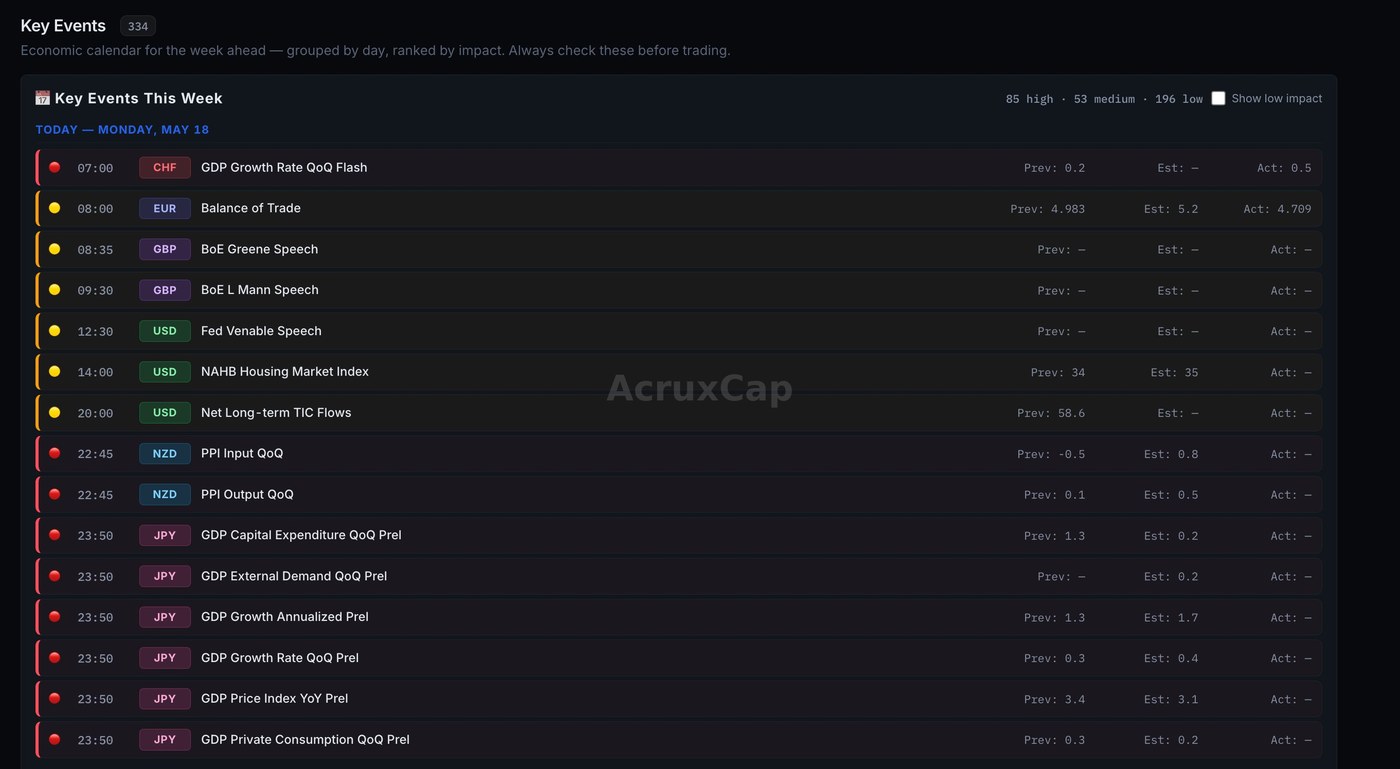Click the yellow impact dot on BoE Greene Speech
This screenshot has height=769, width=1400.
[55, 249]
